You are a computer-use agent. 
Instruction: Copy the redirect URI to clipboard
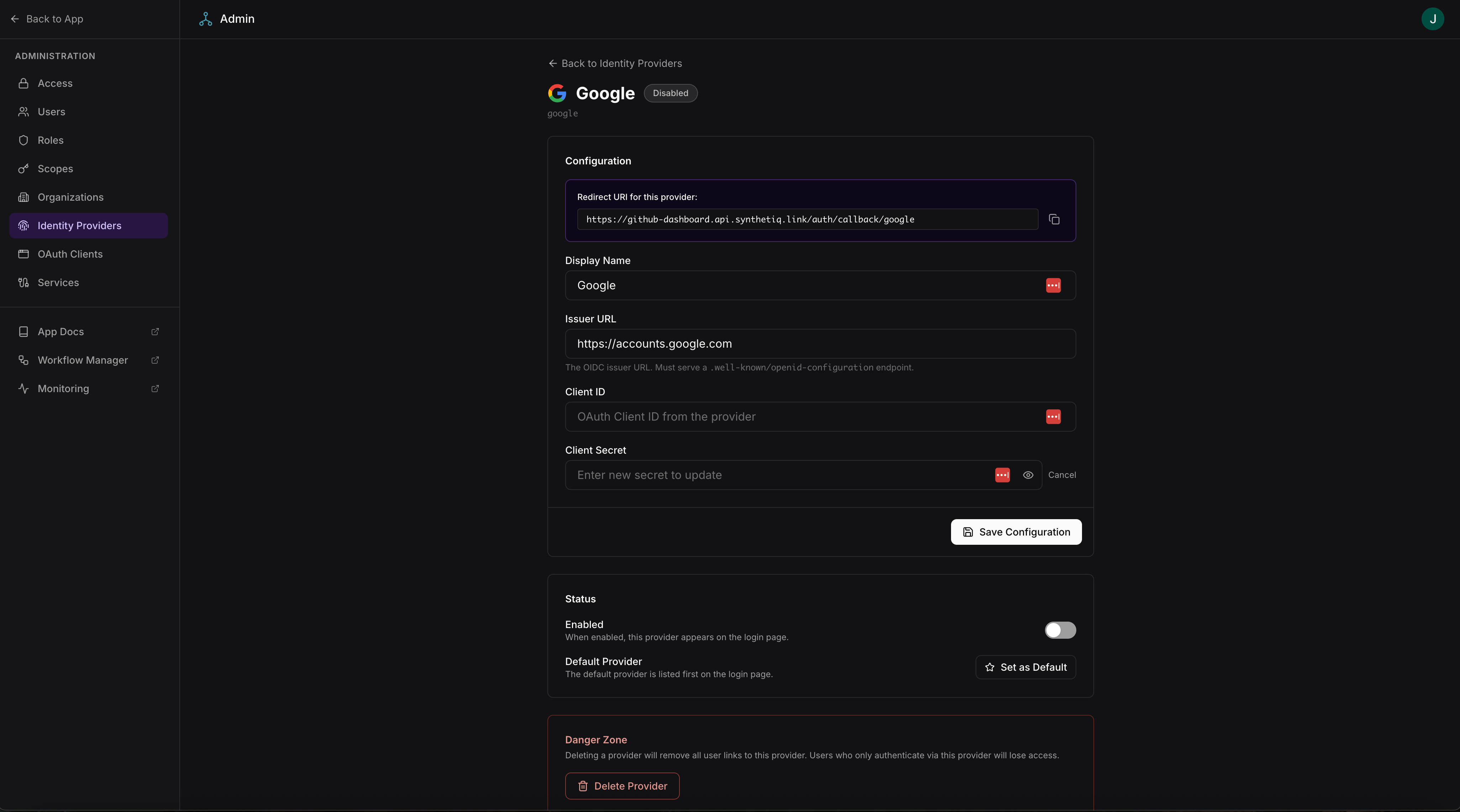tap(1054, 219)
